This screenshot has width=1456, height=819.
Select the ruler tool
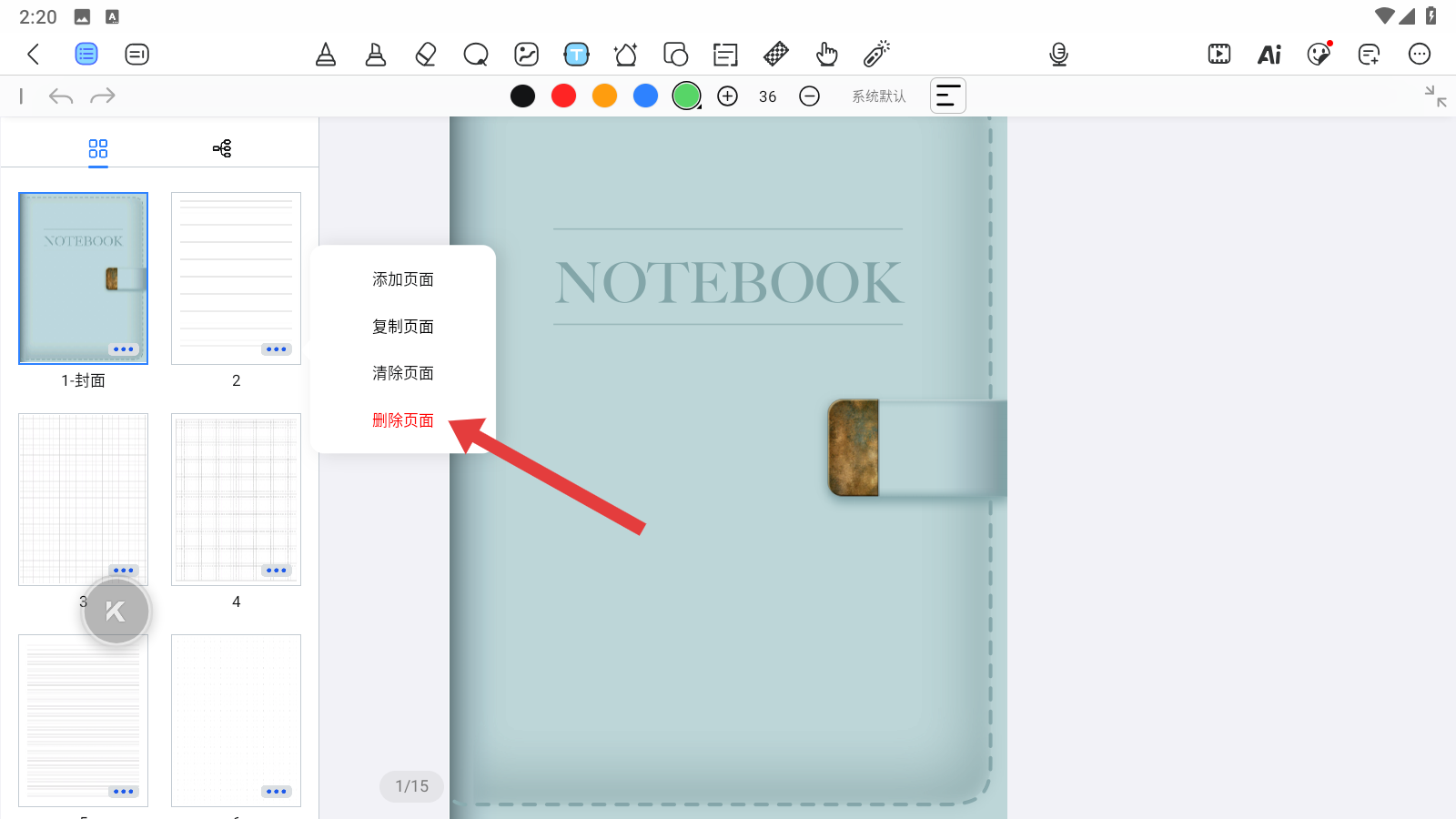click(x=775, y=55)
